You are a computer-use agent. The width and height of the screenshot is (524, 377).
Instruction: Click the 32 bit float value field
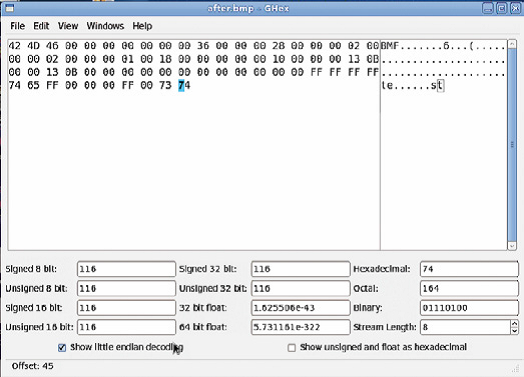(300, 308)
